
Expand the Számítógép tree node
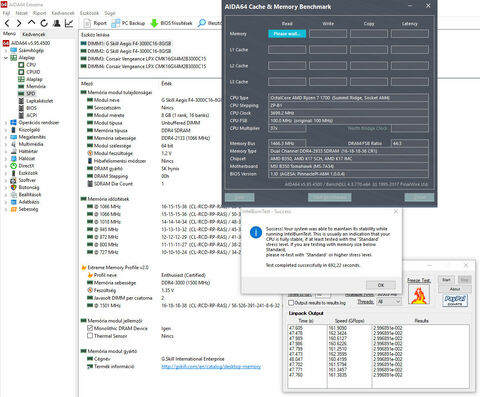[6, 51]
